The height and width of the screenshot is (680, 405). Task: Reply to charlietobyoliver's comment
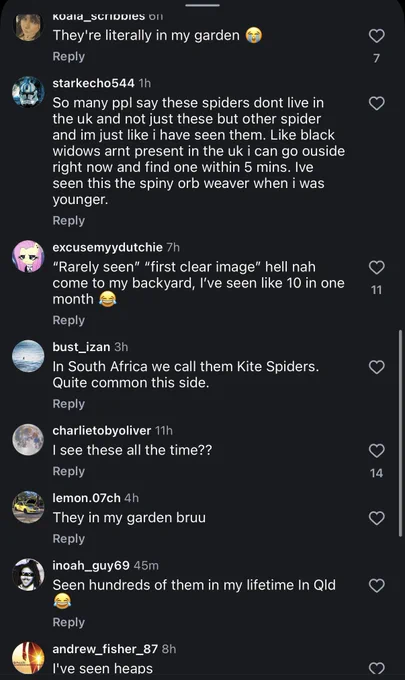(69, 471)
